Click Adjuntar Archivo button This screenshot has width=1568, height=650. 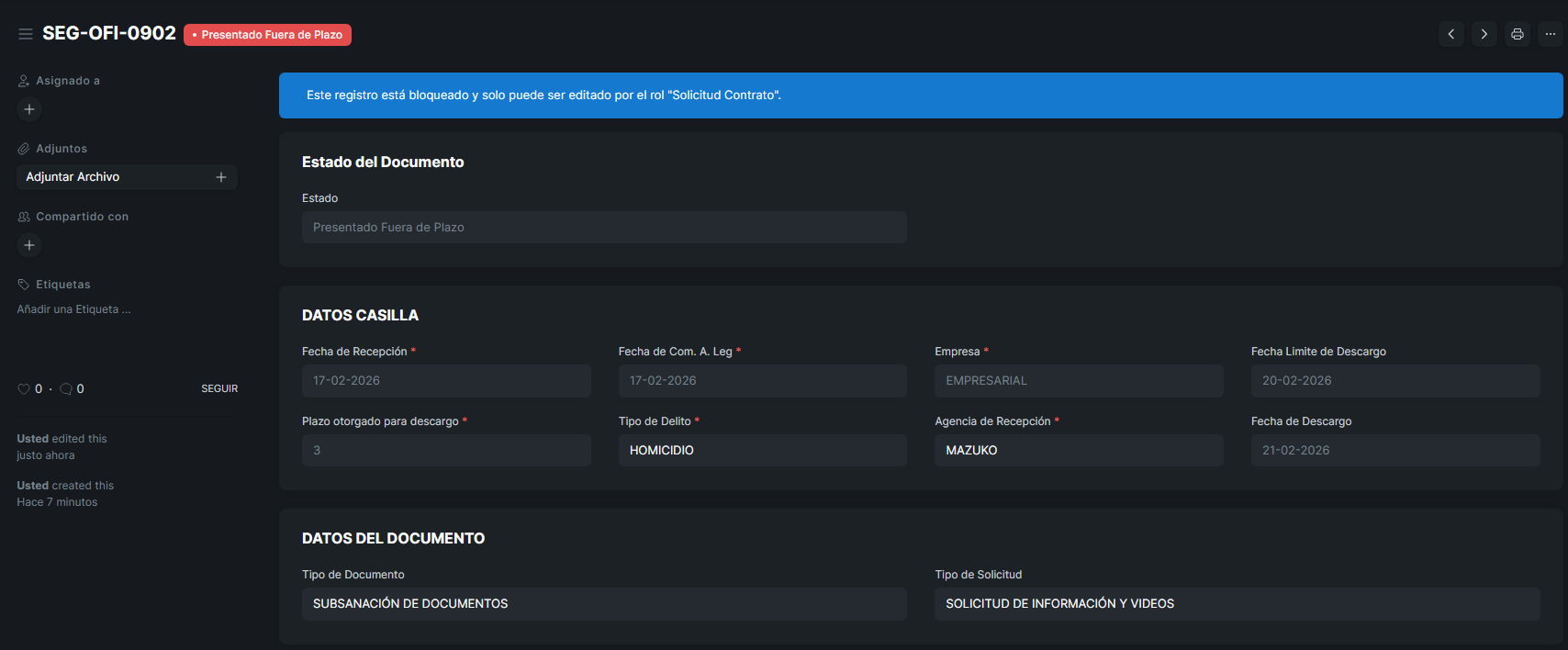(73, 177)
